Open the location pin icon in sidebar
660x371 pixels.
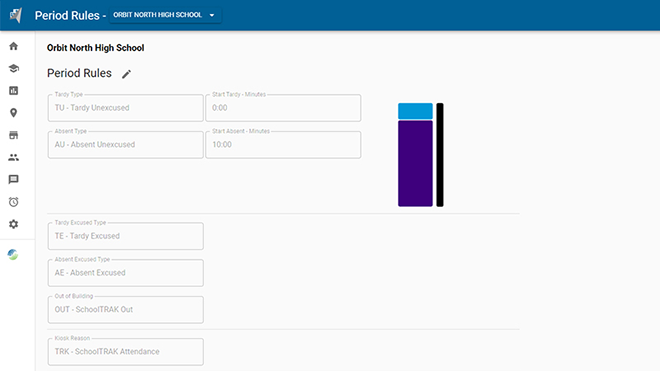click(x=13, y=113)
